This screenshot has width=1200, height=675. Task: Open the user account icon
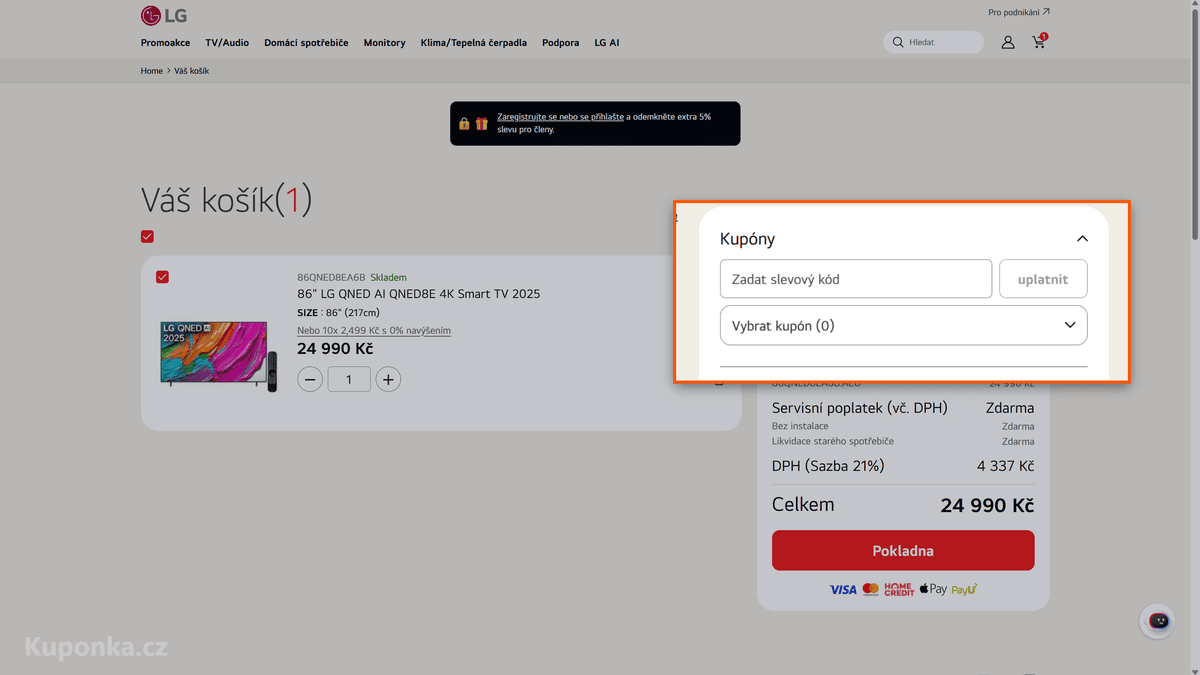point(1008,42)
